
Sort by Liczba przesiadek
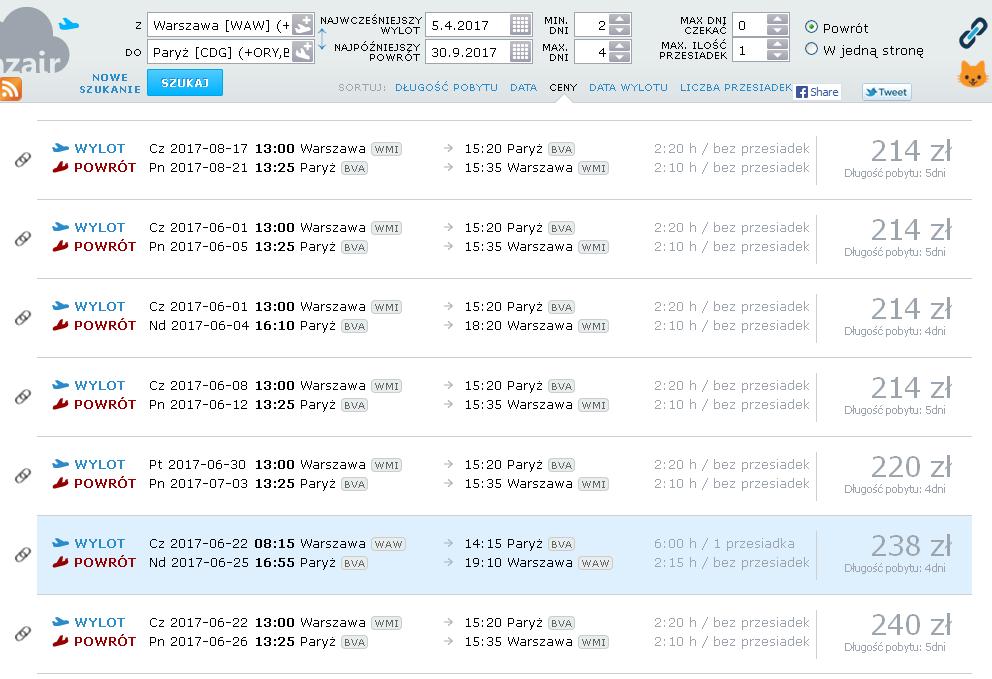click(x=736, y=87)
